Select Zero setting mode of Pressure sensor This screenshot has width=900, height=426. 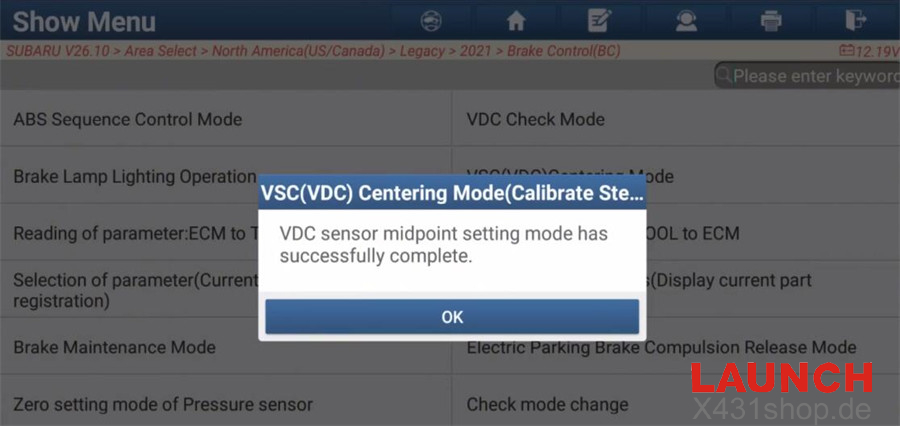(x=163, y=405)
